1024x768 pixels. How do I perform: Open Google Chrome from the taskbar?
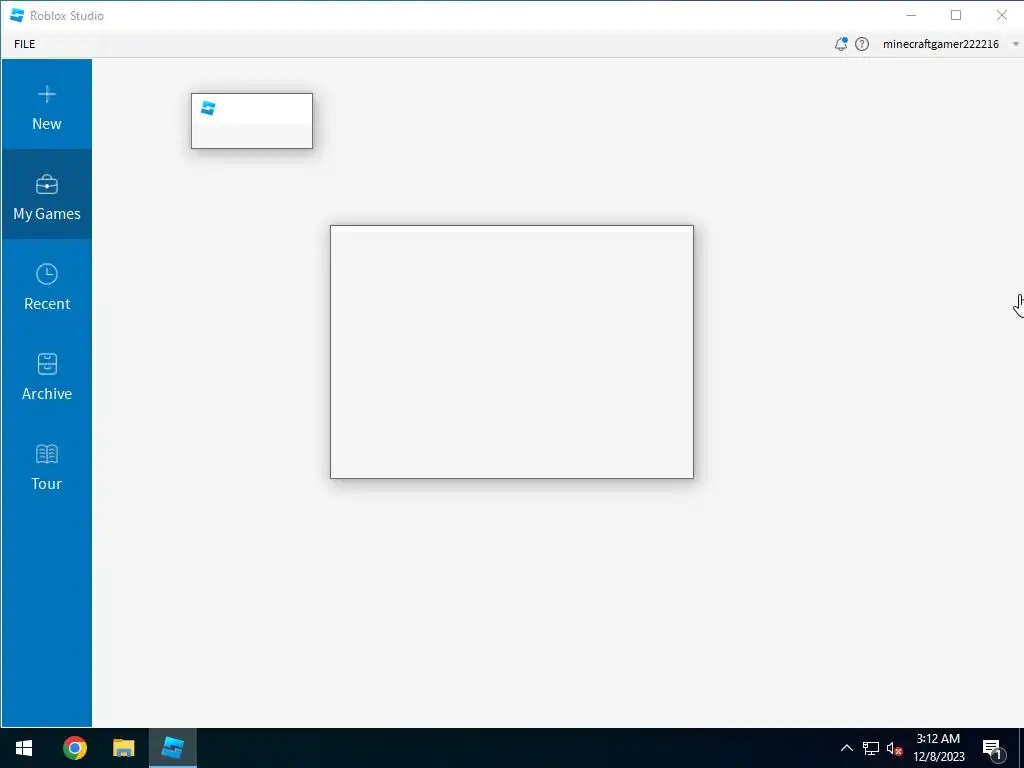click(75, 748)
